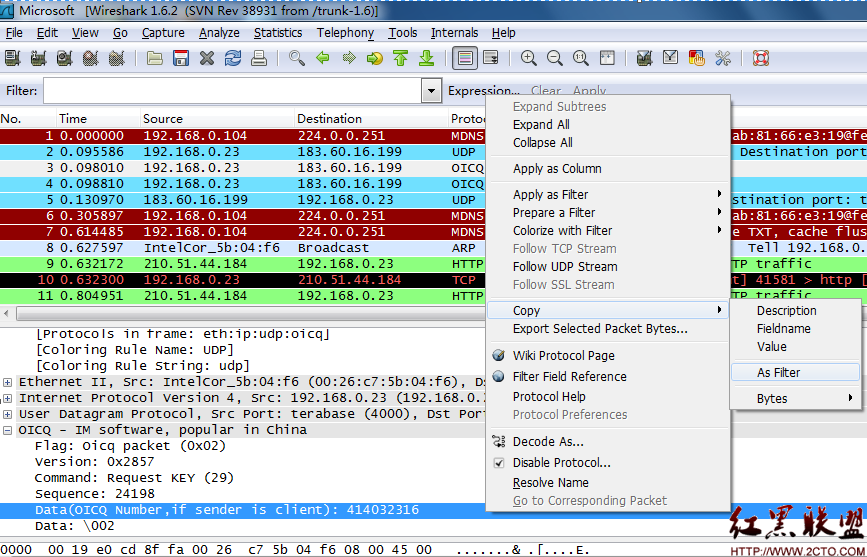Screen dimensions: 867x557
Task: Expand User Datagram Protocol node
Action: pyautogui.click(x=7, y=414)
